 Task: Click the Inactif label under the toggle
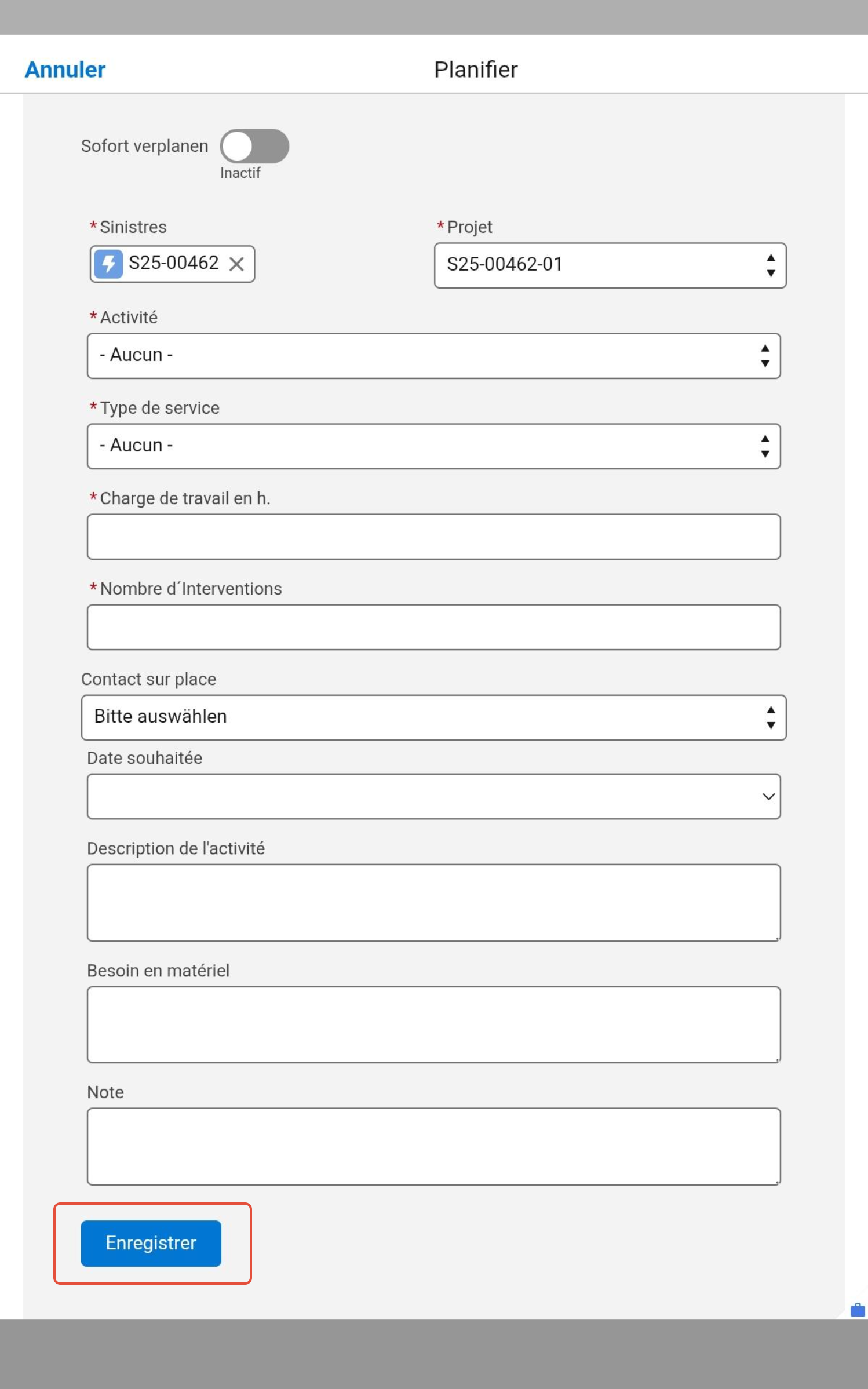(x=240, y=173)
